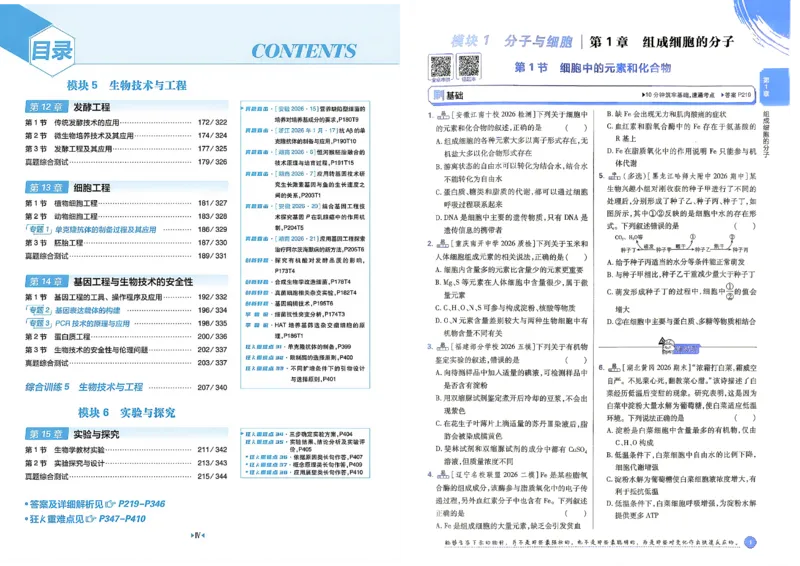Click the page number 172/322
The height and width of the screenshot is (566, 800).
pos(212,122)
